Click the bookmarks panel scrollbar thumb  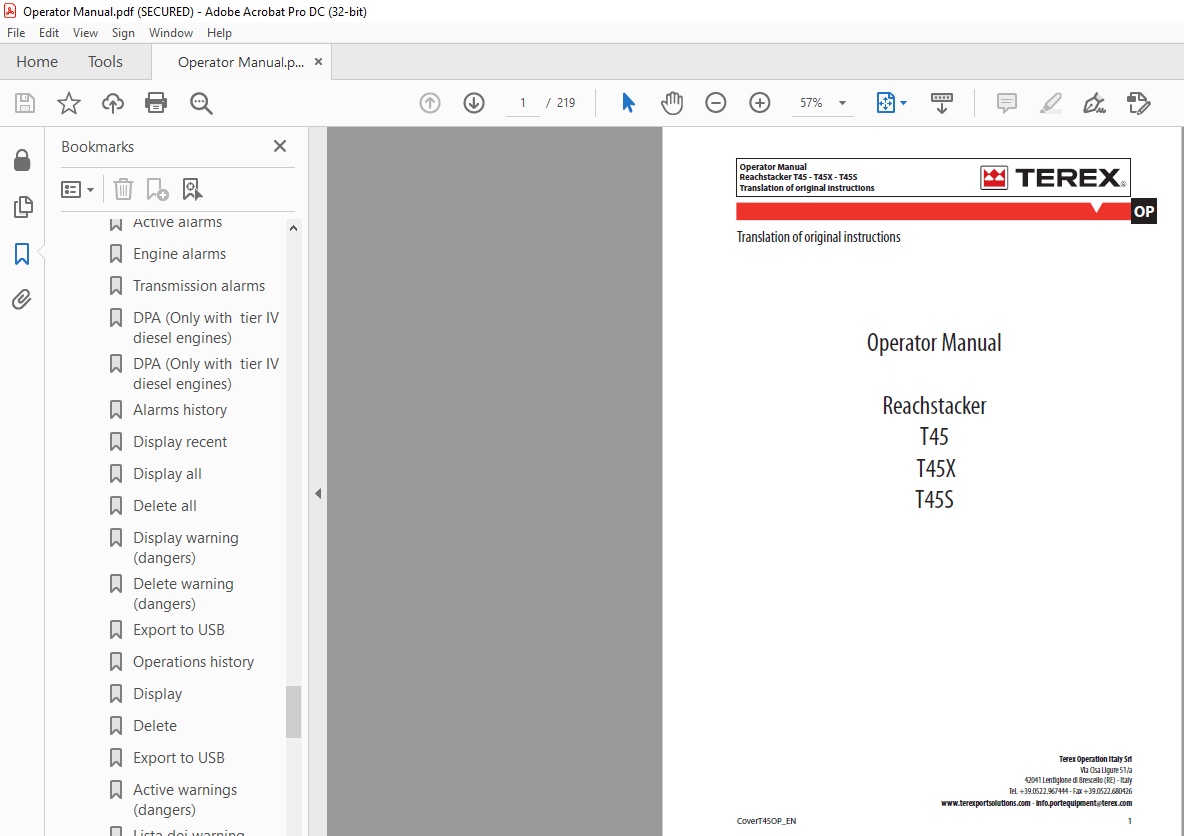click(x=294, y=711)
